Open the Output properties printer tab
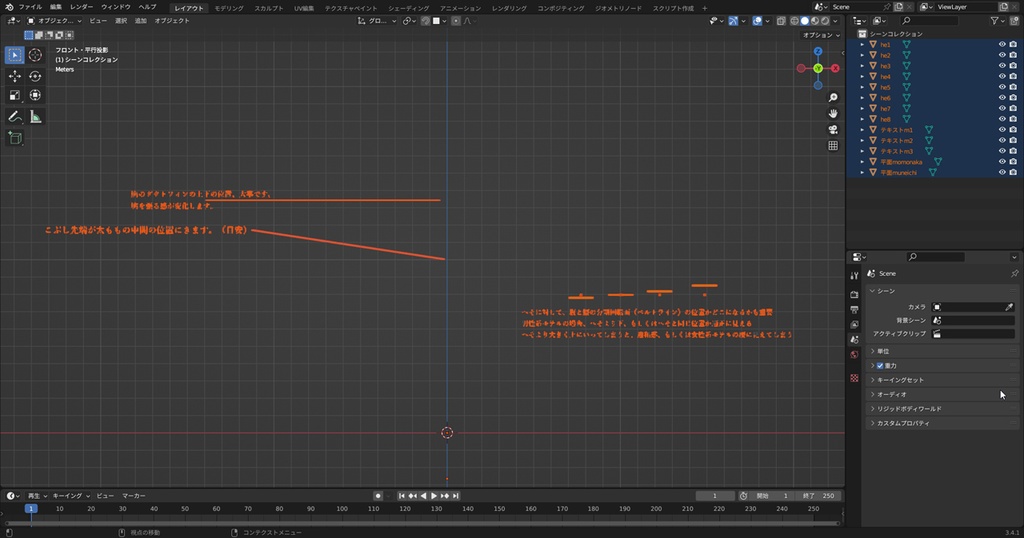 854,309
